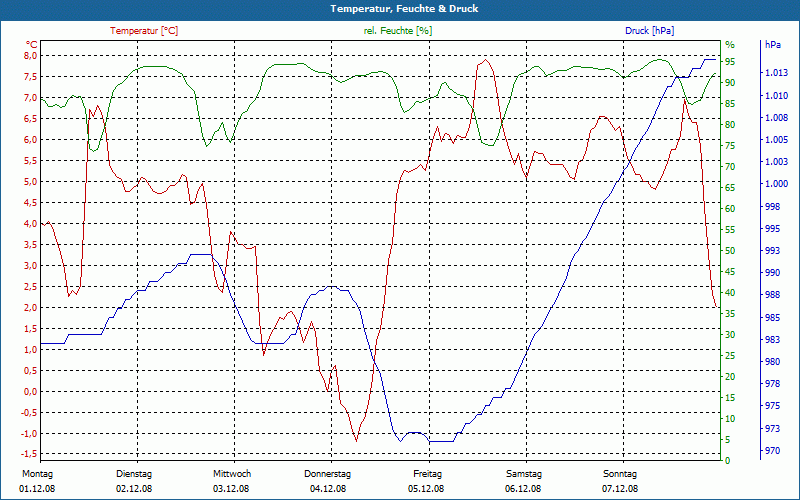Click the blue pressure minimum near Freitag

click(x=442, y=441)
